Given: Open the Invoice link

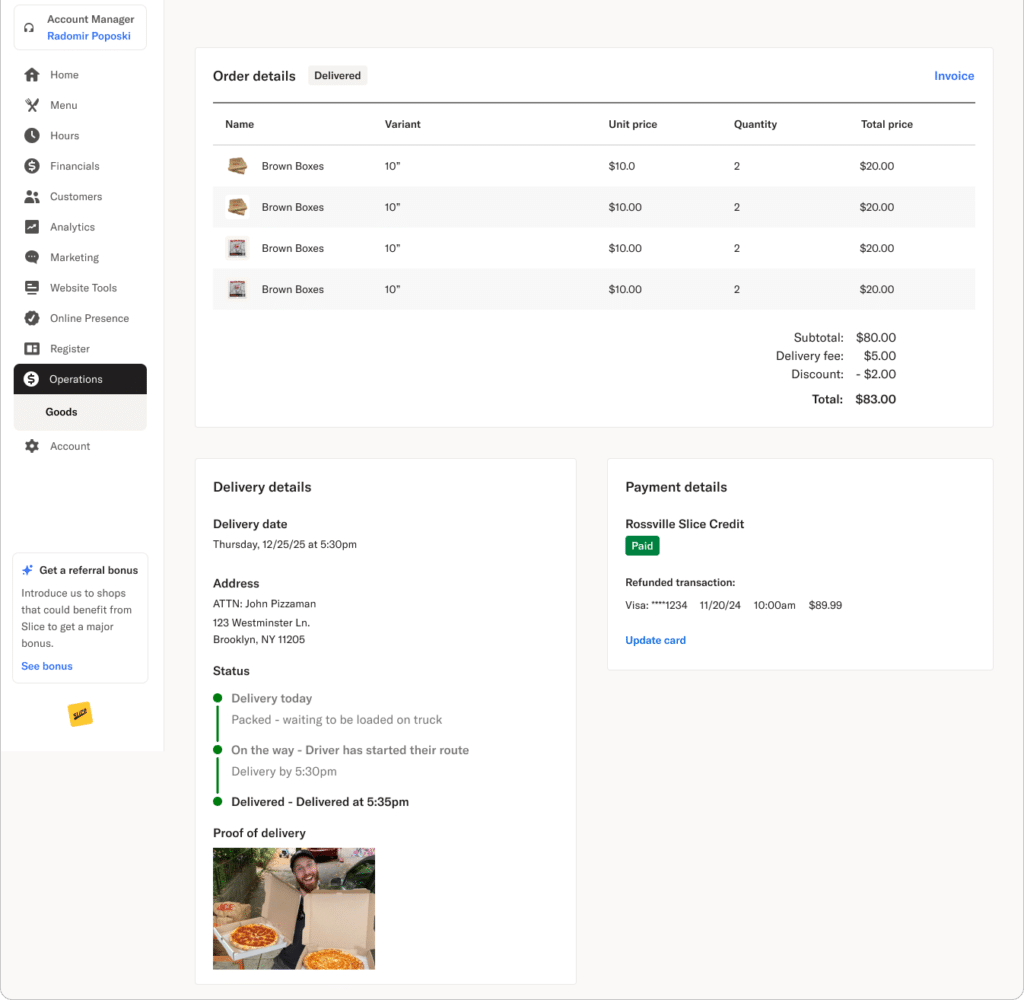Looking at the screenshot, I should point(953,76).
